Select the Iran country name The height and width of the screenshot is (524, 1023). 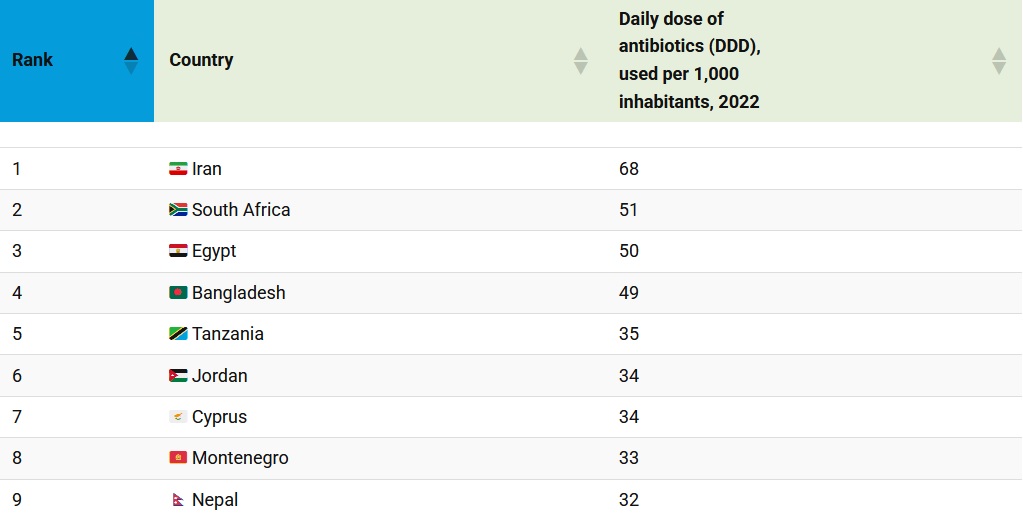coord(207,169)
